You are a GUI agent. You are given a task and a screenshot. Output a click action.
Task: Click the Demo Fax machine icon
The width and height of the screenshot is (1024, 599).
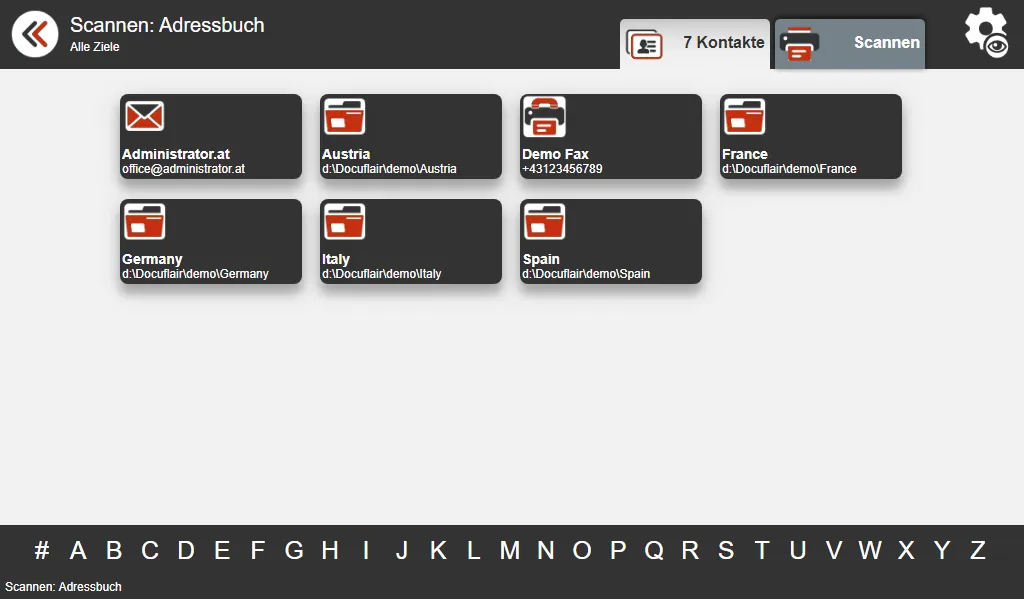tap(544, 117)
